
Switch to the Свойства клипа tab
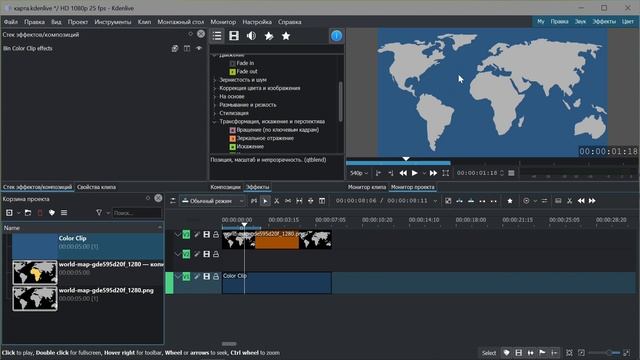click(x=96, y=187)
